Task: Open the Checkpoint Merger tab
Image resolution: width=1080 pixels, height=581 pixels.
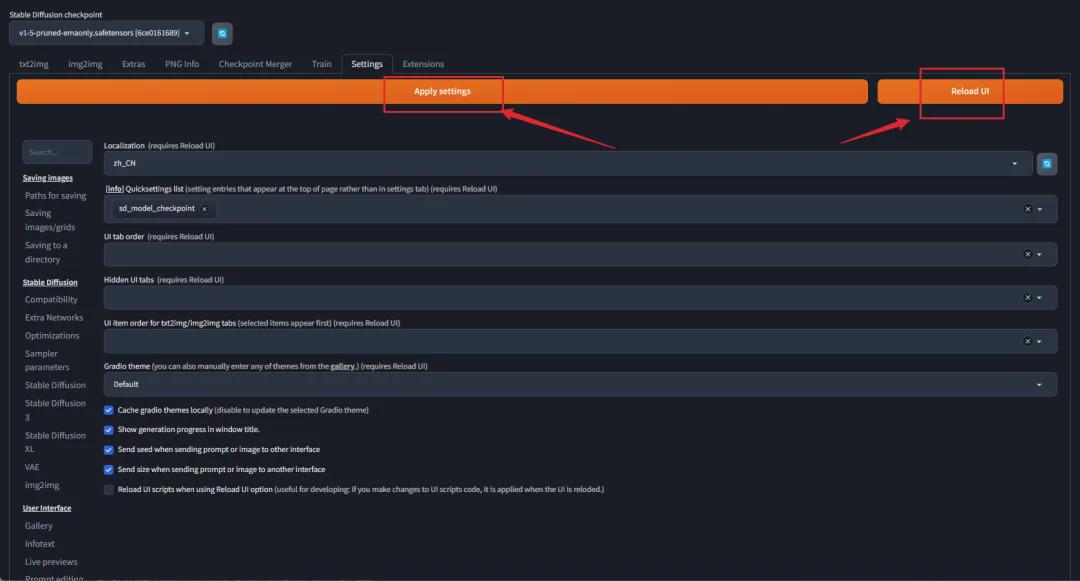Action: click(x=255, y=64)
